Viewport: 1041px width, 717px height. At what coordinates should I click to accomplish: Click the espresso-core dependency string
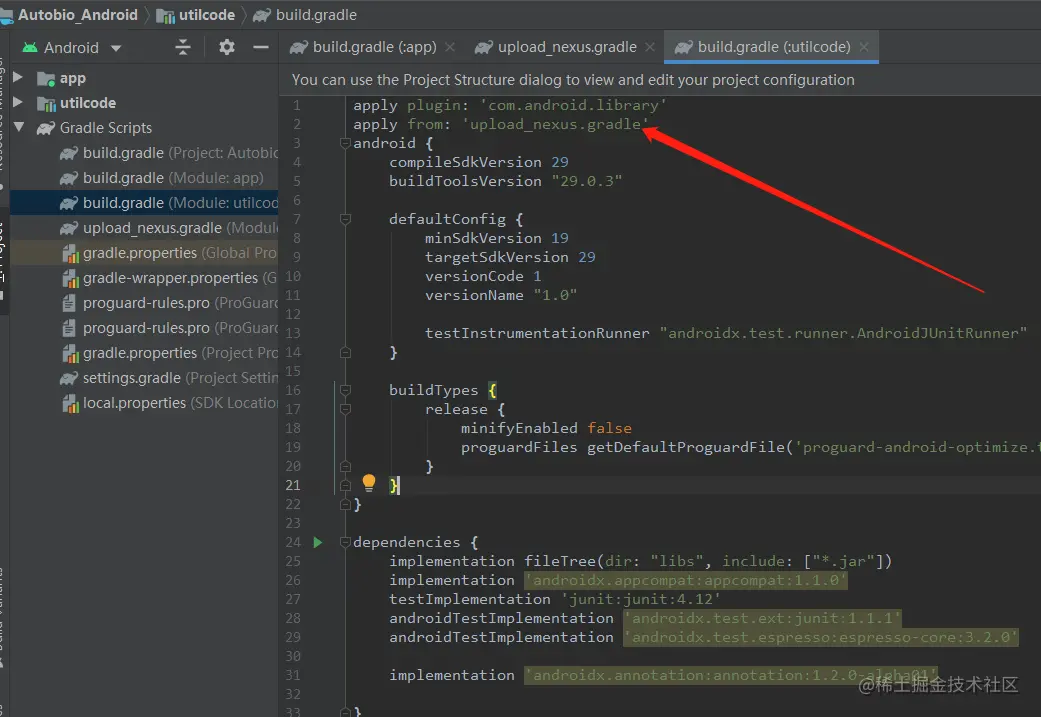[821, 637]
